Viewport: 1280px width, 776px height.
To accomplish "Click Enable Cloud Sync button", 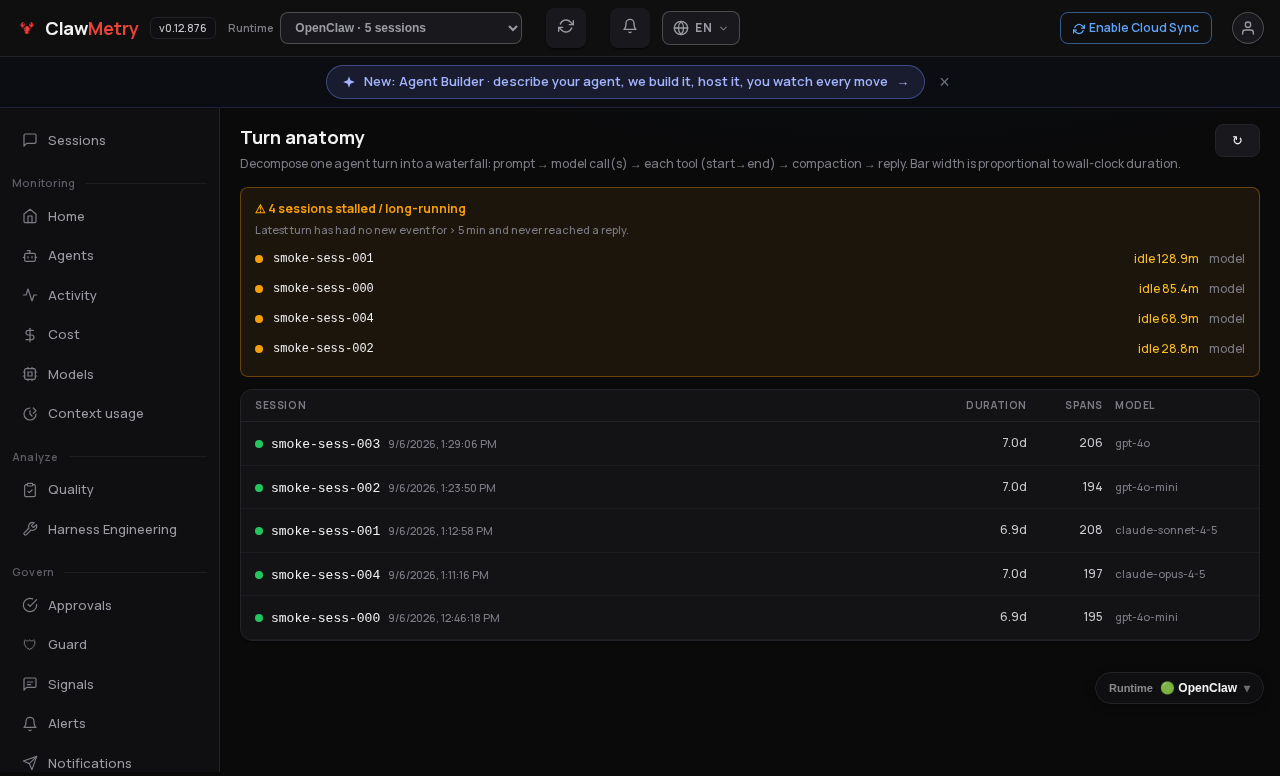I will click(x=1136, y=28).
